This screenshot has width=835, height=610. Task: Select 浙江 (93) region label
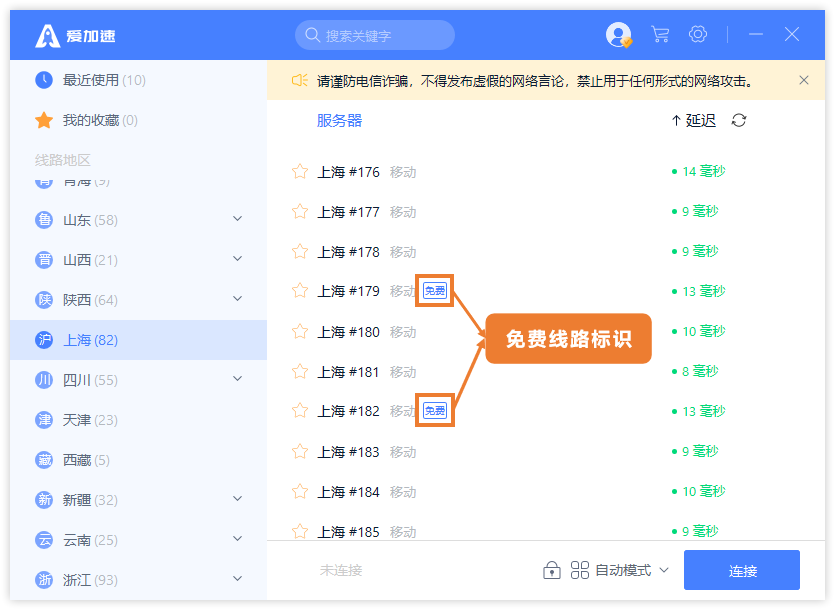pos(90,580)
